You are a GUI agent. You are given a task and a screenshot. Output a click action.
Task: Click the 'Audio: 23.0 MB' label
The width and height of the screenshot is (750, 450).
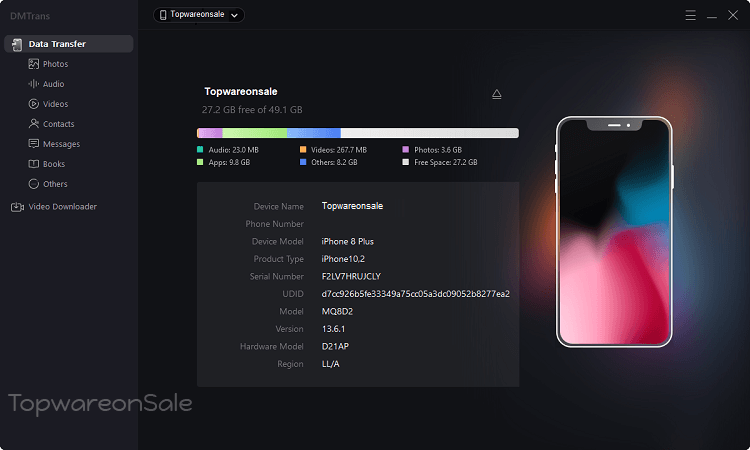pos(233,150)
